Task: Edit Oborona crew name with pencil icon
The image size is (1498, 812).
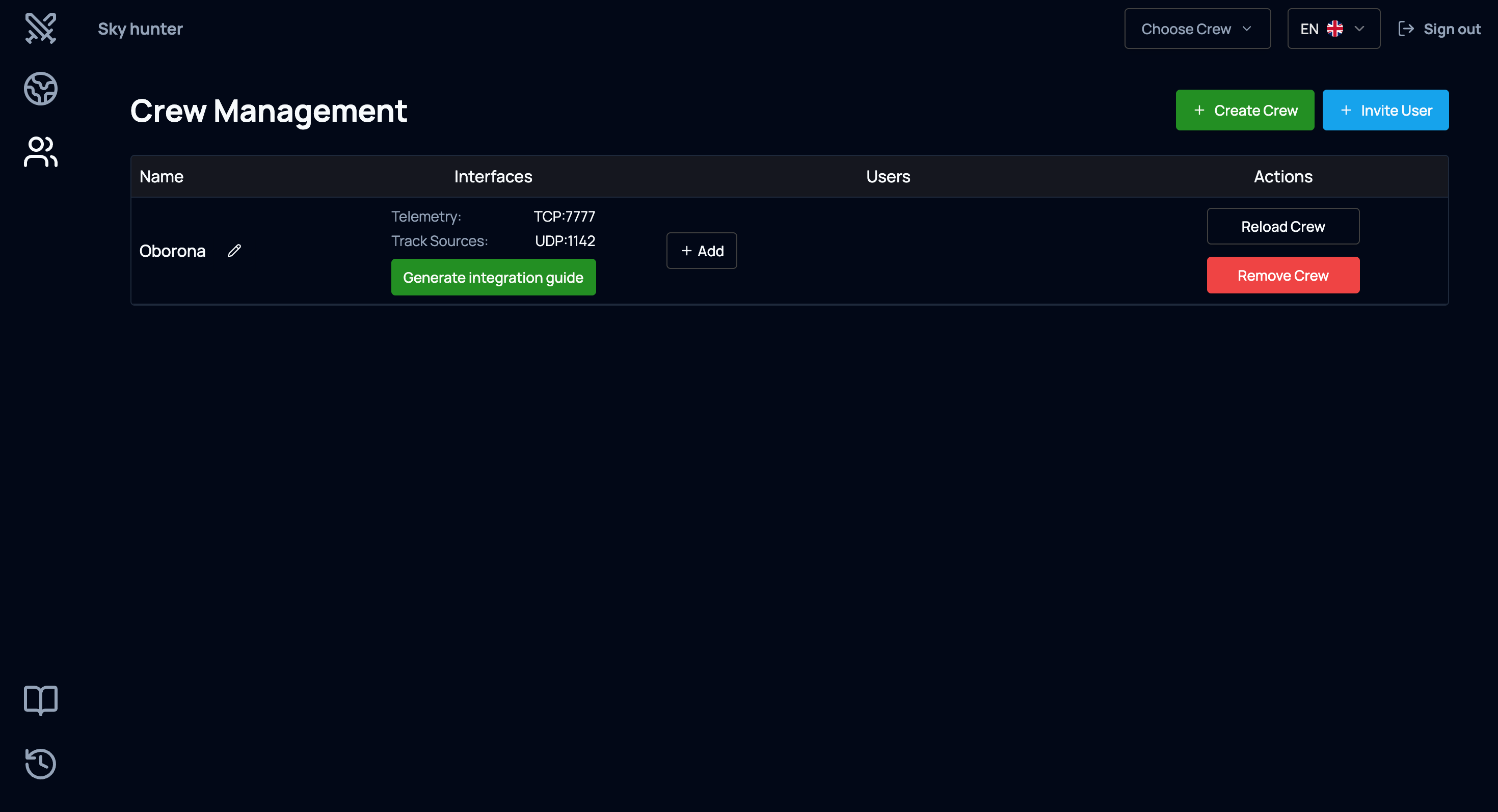Action: point(234,251)
